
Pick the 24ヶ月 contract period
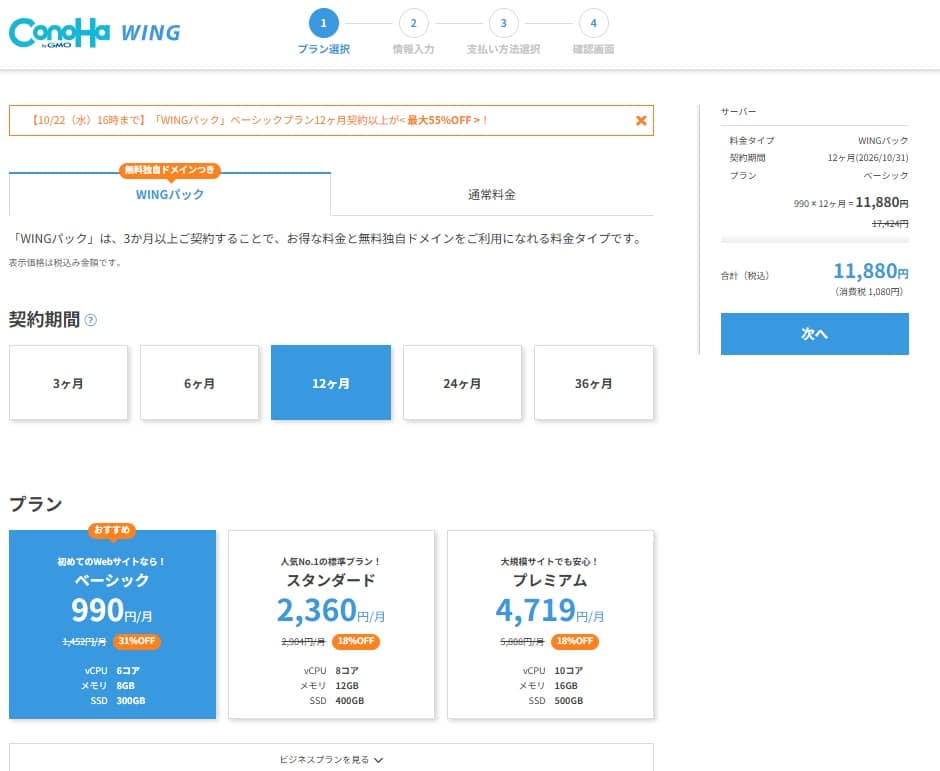pyautogui.click(x=462, y=383)
